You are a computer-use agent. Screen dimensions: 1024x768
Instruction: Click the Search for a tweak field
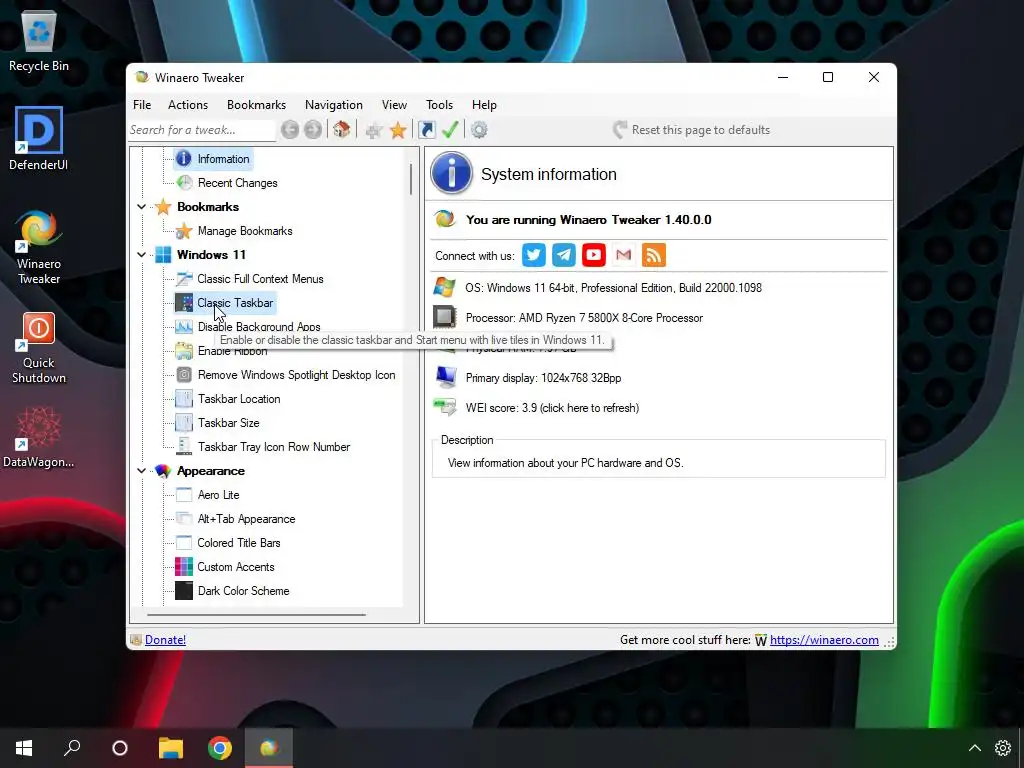pyautogui.click(x=201, y=130)
